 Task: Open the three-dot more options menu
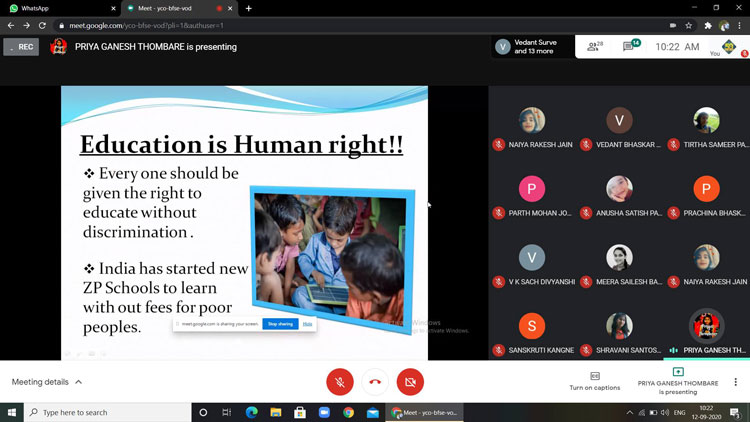point(736,381)
